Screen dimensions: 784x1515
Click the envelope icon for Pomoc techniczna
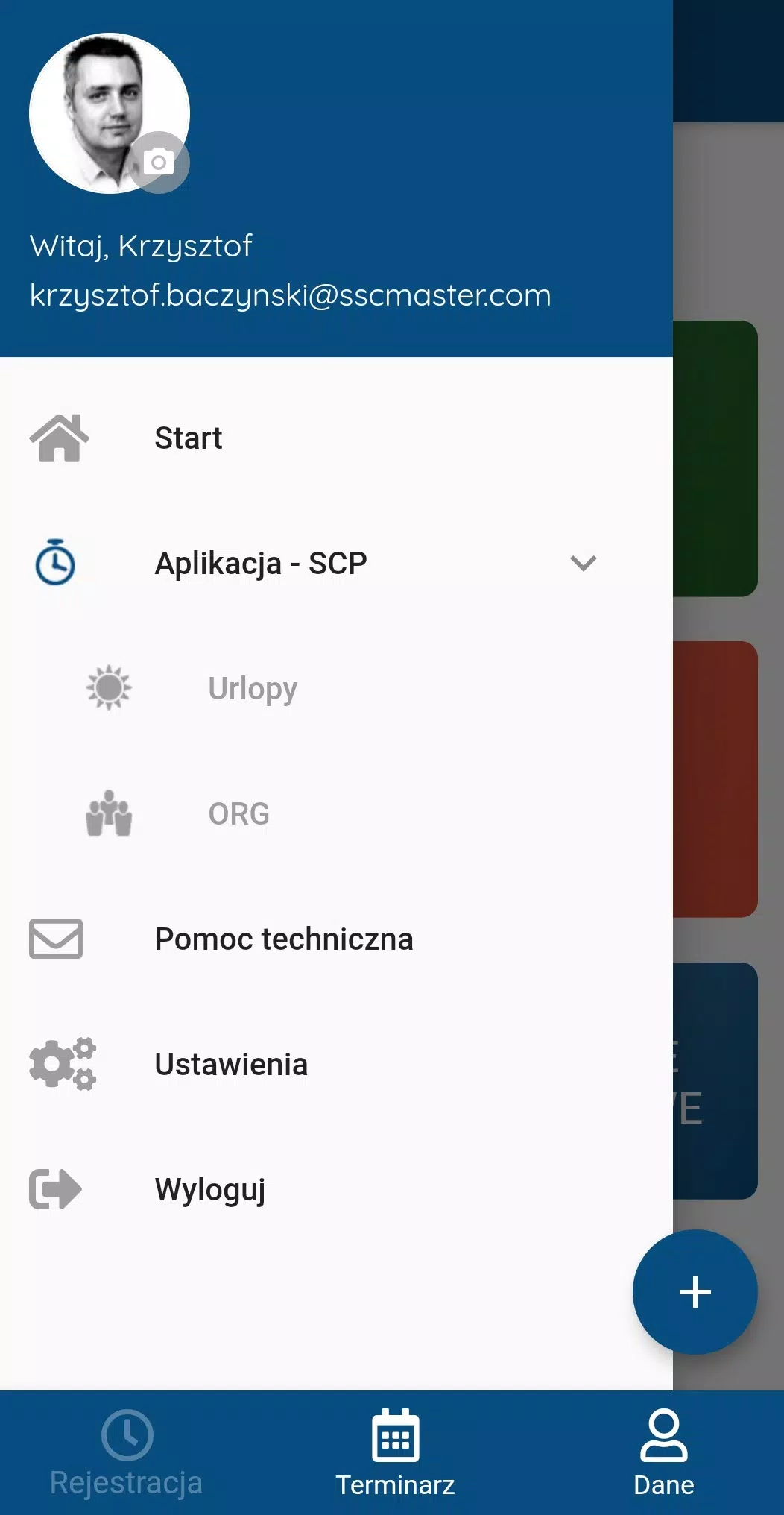(x=56, y=939)
